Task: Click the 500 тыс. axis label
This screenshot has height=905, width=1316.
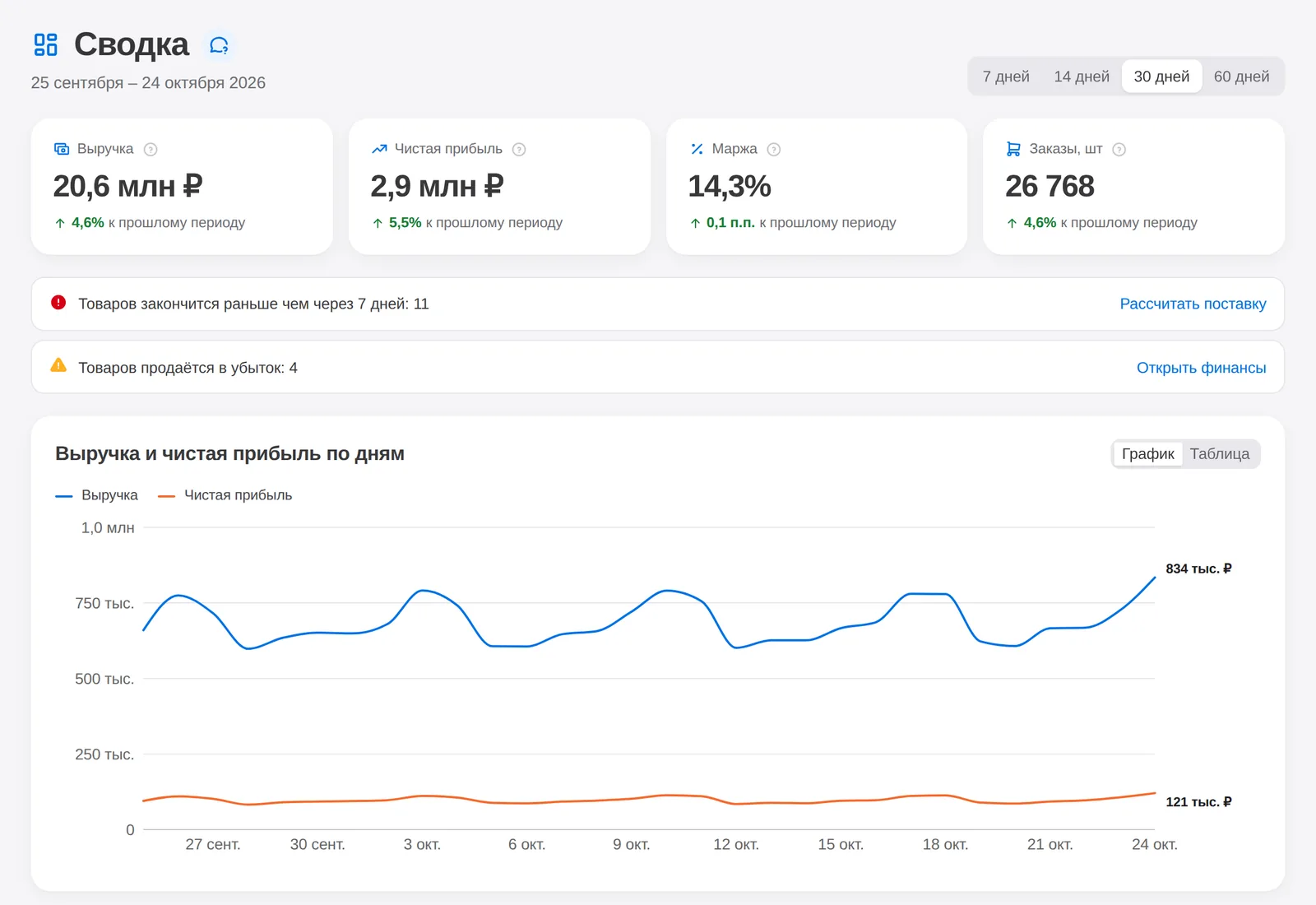Action: (x=104, y=680)
